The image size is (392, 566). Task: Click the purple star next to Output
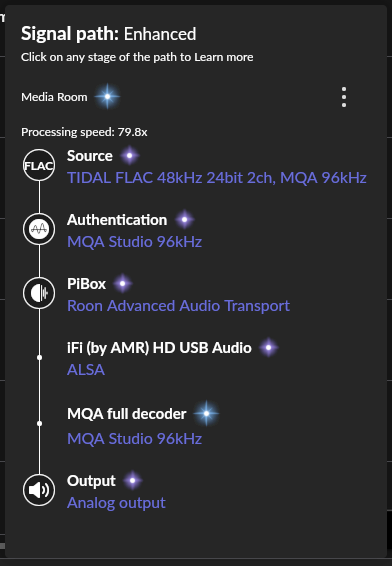[132, 480]
